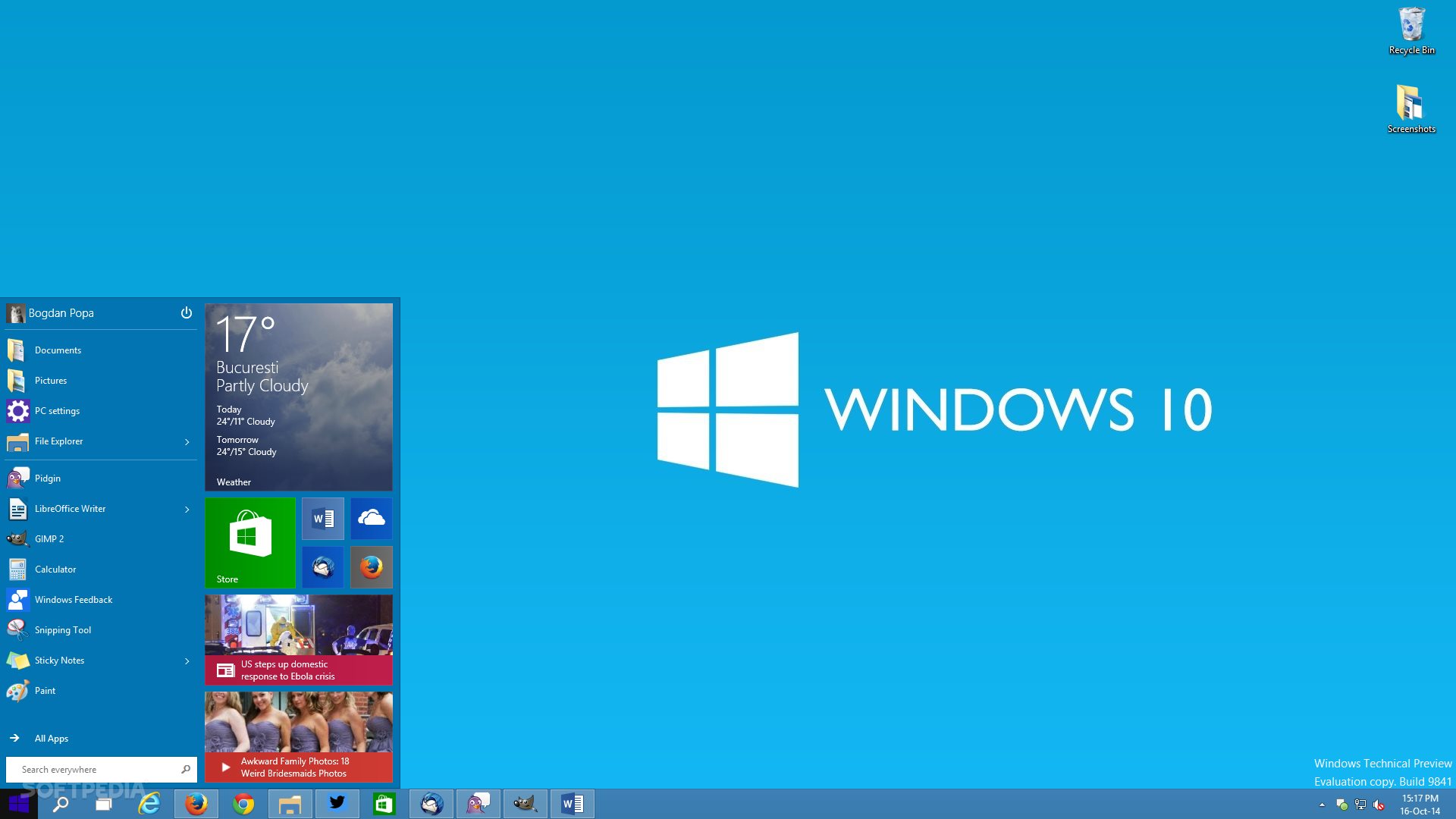Click the taskbar clock and date
This screenshot has width=1456, height=819.
click(1420, 805)
